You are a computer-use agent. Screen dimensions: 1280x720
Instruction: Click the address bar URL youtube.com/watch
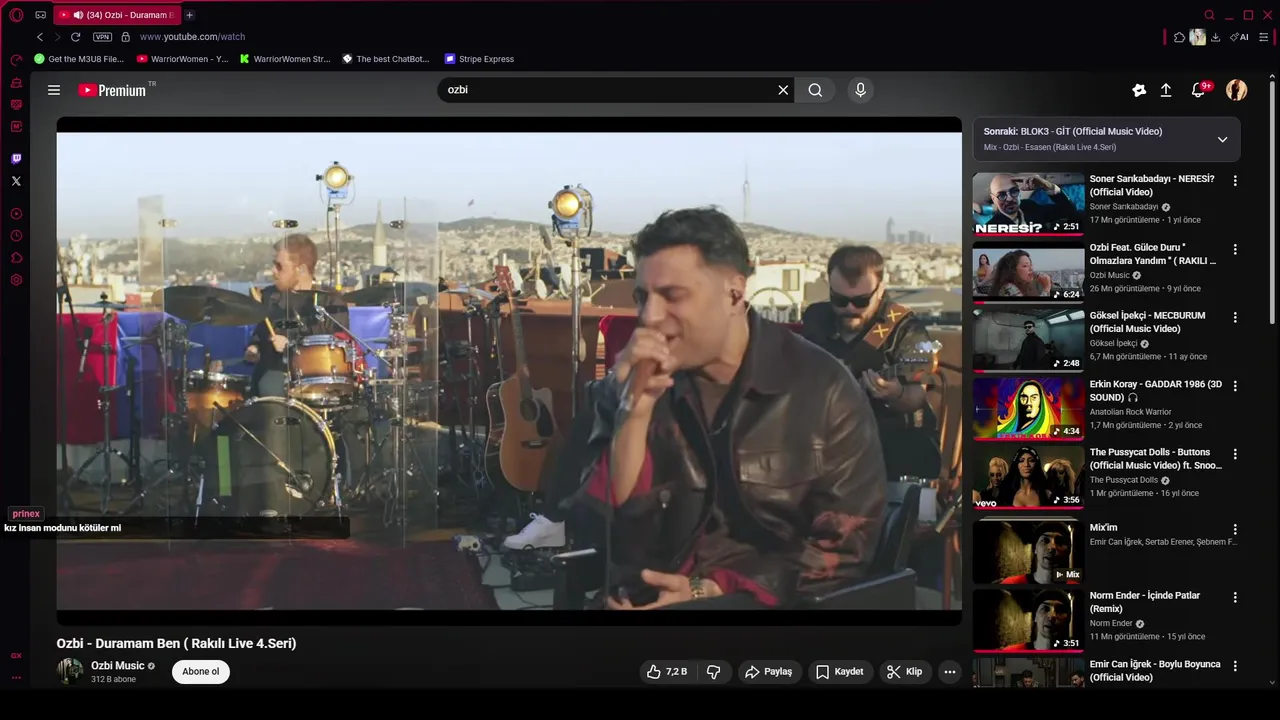pos(192,37)
